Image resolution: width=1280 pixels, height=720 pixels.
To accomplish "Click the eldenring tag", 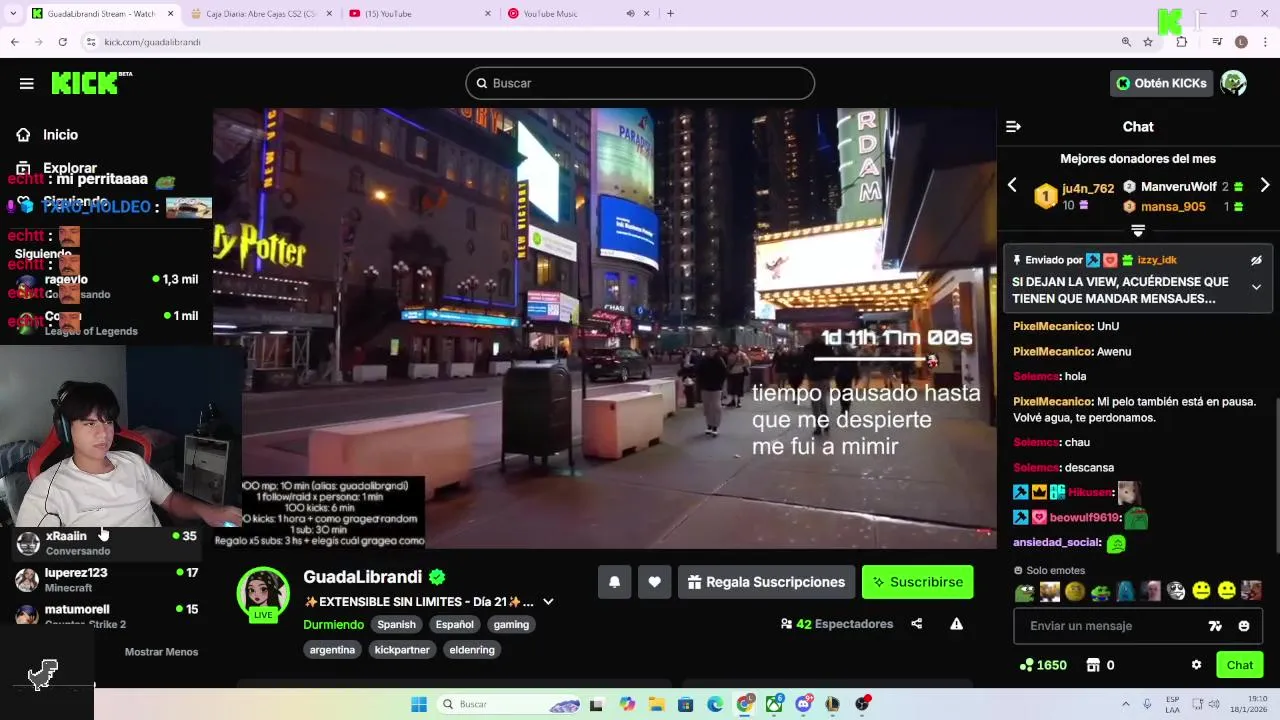I will (472, 650).
